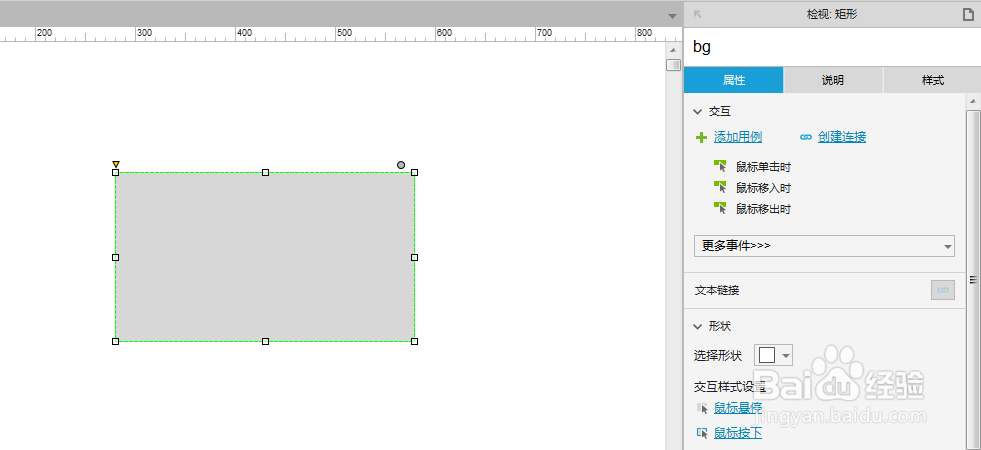Click the top-left resize handle of rectangle

pos(115,172)
